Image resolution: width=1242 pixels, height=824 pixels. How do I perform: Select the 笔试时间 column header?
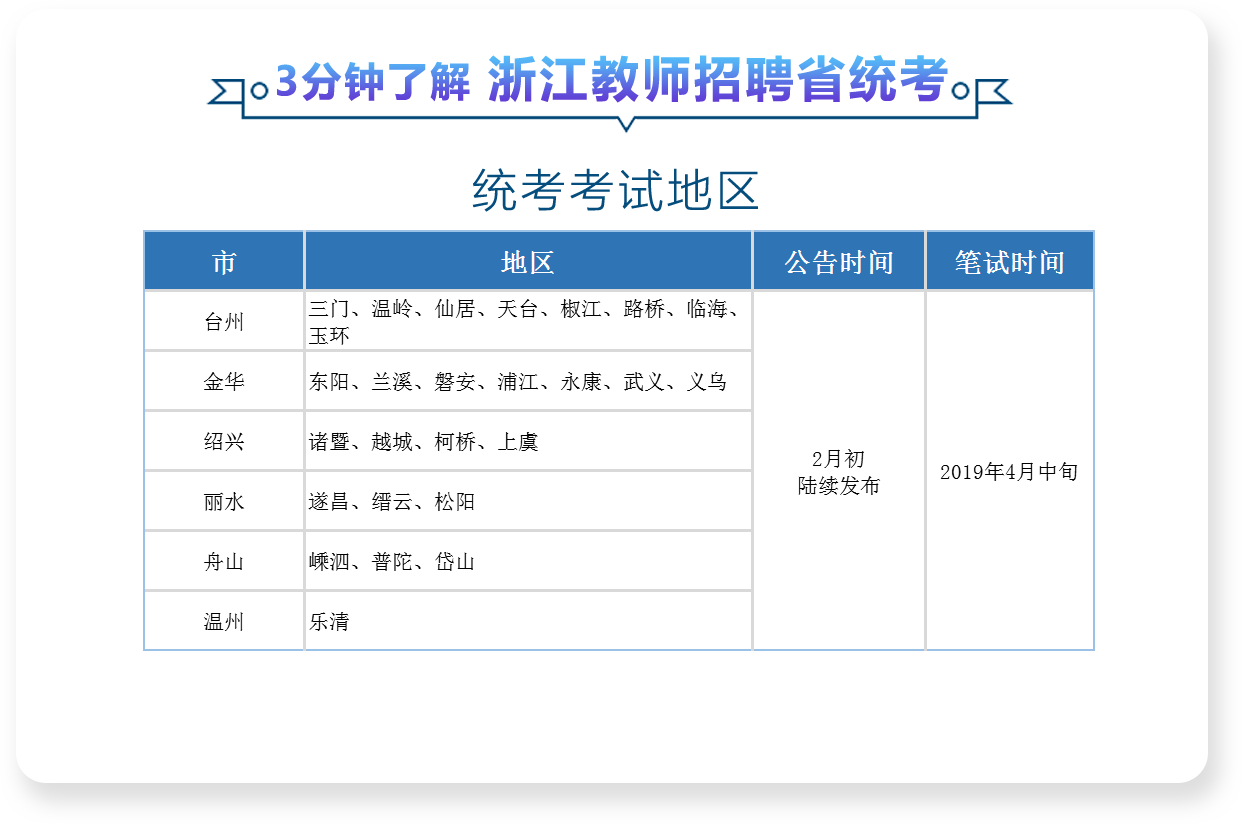click(1010, 262)
